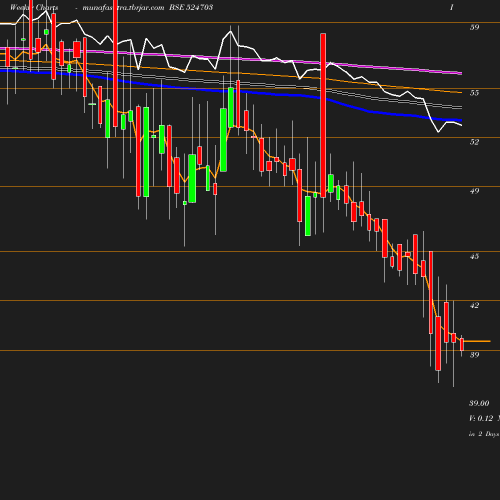Click the 42 price axis label
Image resolution: width=500 pixels, height=500 pixels.
point(474,305)
